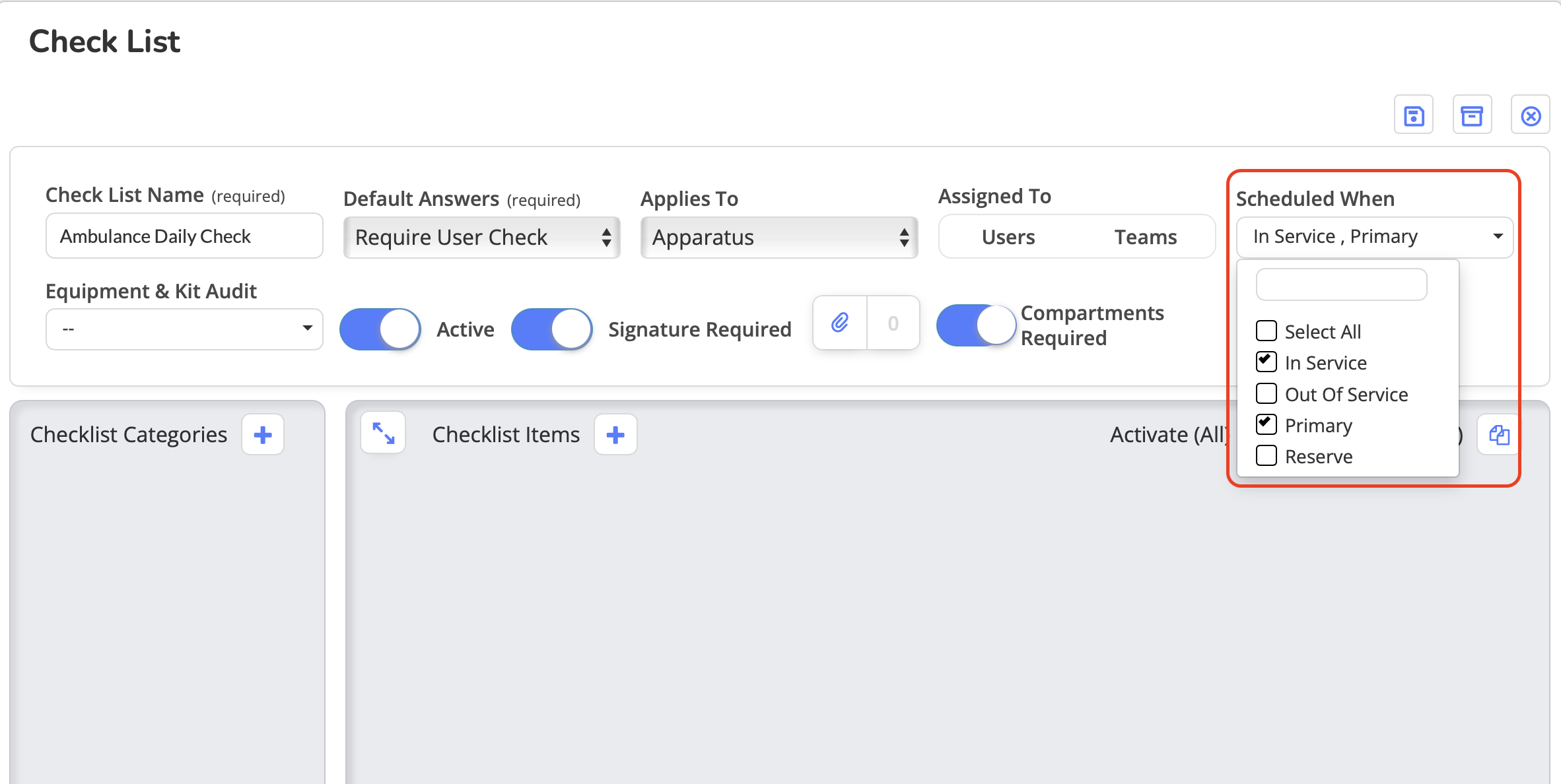The height and width of the screenshot is (784, 1561).
Task: Click the save checklist icon
Action: 1413,116
